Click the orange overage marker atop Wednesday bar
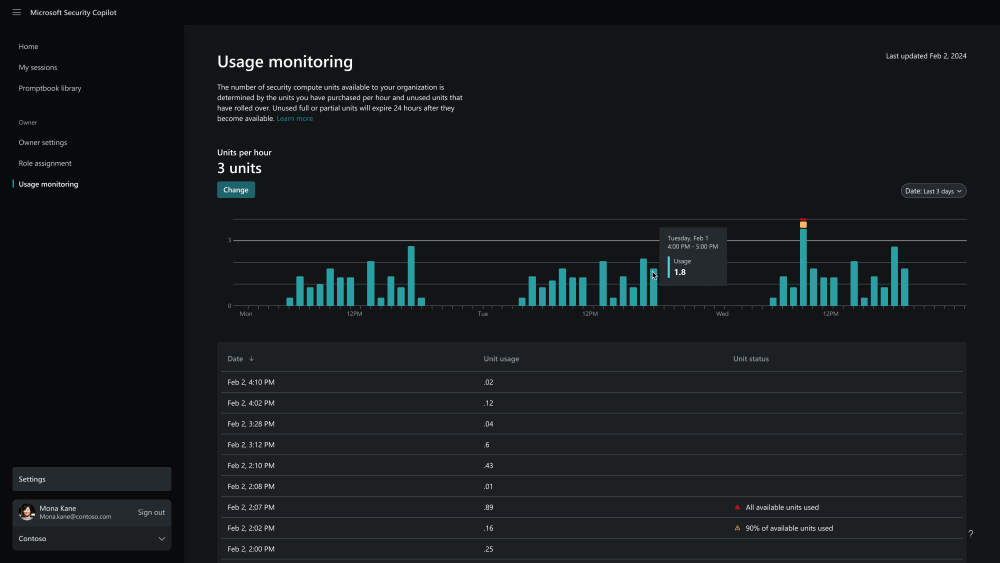The height and width of the screenshot is (563, 1000). (x=803, y=224)
